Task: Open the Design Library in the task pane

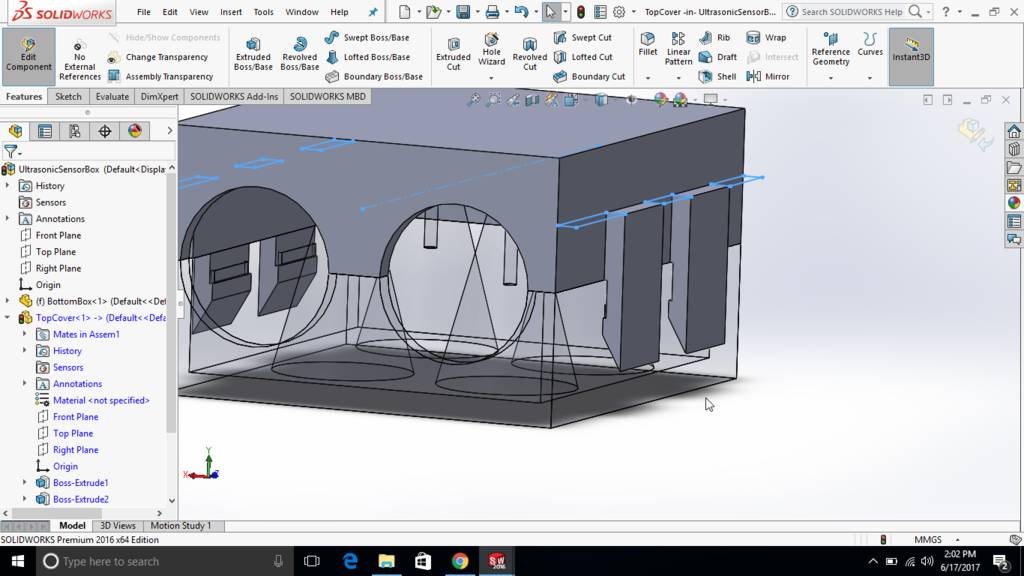Action: tap(1014, 150)
